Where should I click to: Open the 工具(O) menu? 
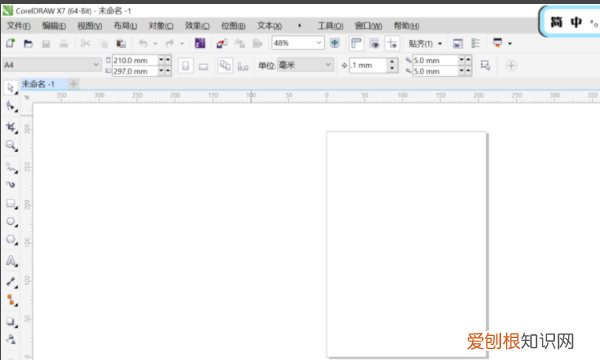tap(331, 26)
